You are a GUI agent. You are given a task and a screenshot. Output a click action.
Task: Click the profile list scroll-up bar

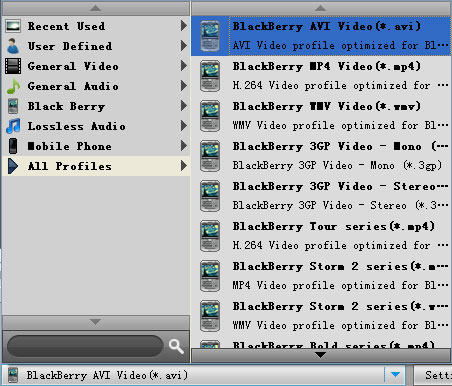tap(321, 8)
